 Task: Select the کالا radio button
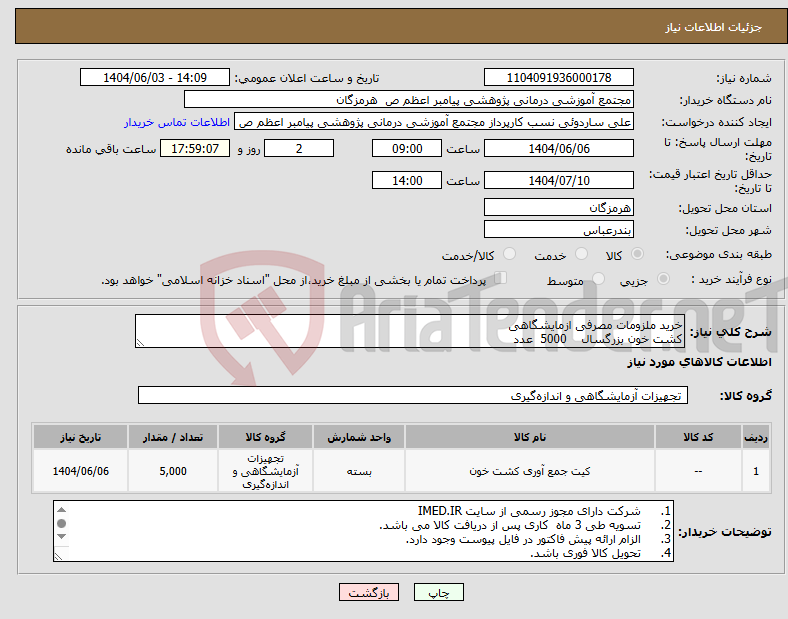(x=637, y=254)
